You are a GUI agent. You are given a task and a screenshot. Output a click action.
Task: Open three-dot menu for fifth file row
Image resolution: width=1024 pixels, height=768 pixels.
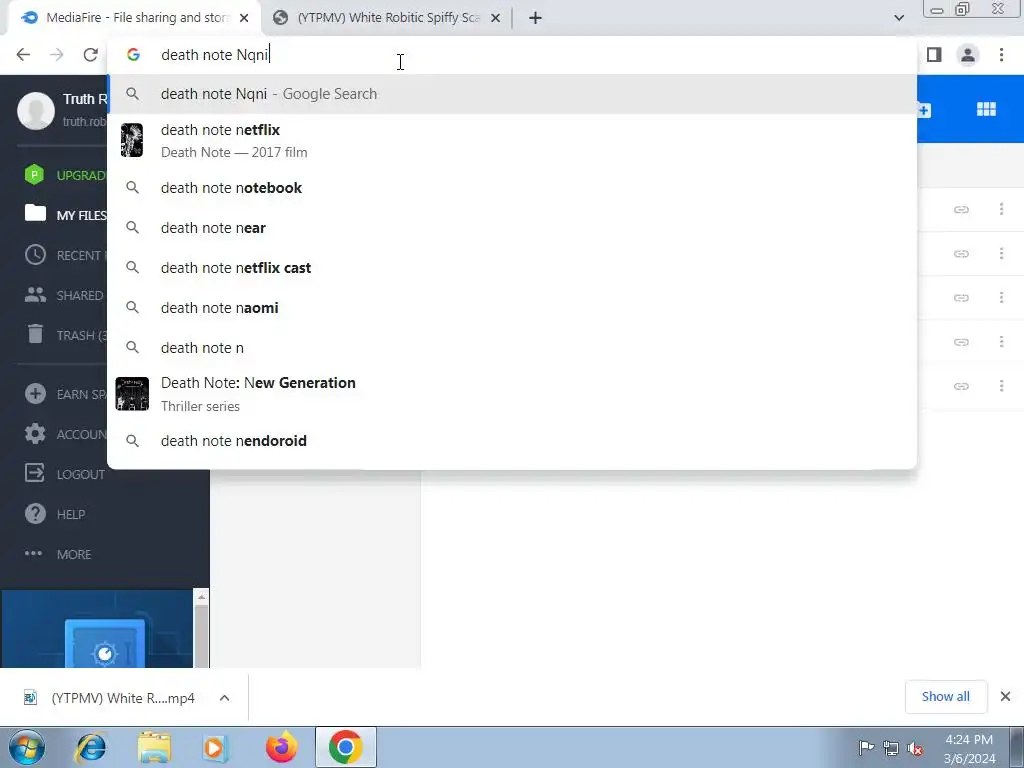[x=1001, y=386]
